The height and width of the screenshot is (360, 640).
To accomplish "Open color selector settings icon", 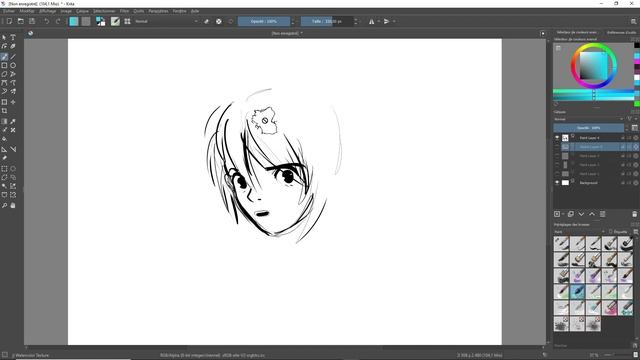I will tap(558, 48).
